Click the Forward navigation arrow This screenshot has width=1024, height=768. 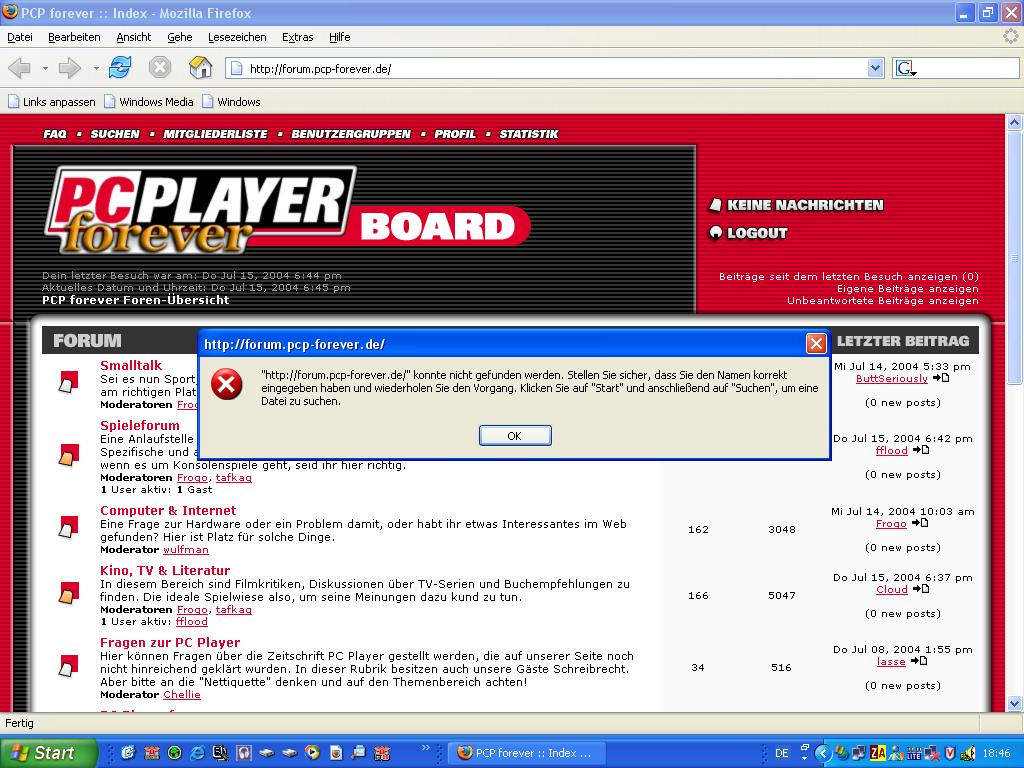pyautogui.click(x=70, y=67)
